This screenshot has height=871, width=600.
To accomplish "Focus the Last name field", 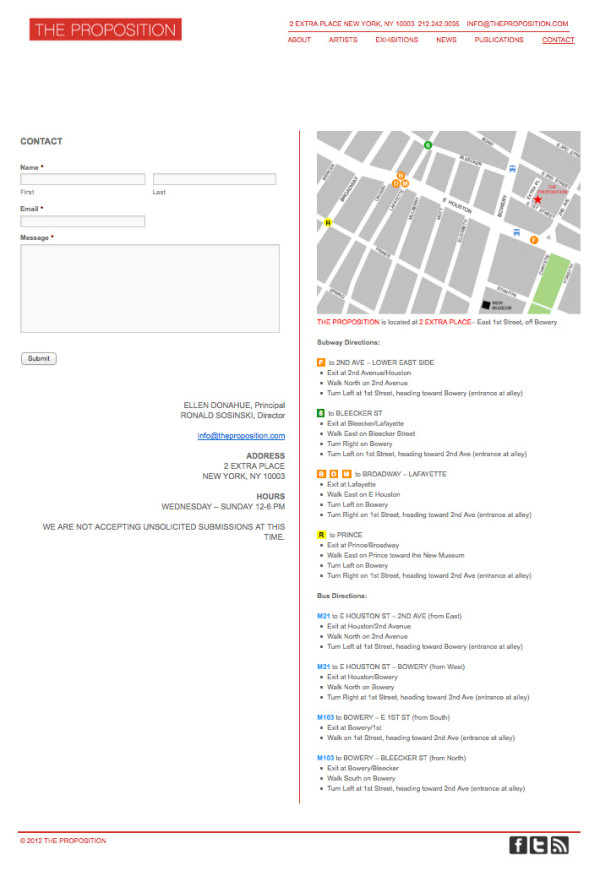I will pos(214,179).
